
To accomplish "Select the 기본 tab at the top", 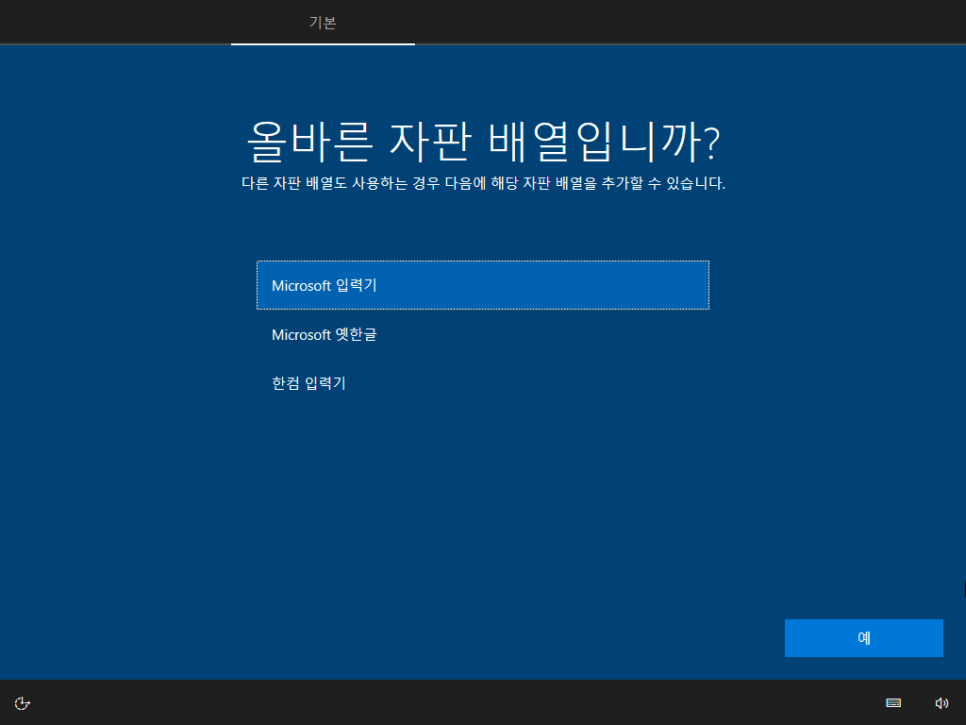I will click(x=323, y=23).
